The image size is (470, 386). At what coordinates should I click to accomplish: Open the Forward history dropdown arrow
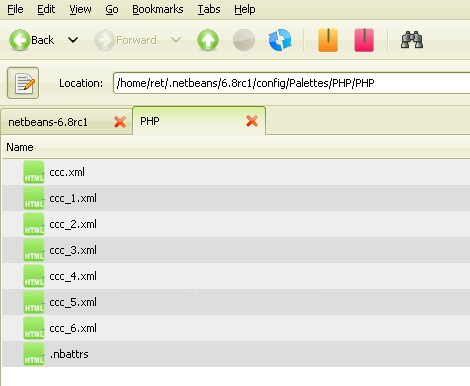(176, 40)
